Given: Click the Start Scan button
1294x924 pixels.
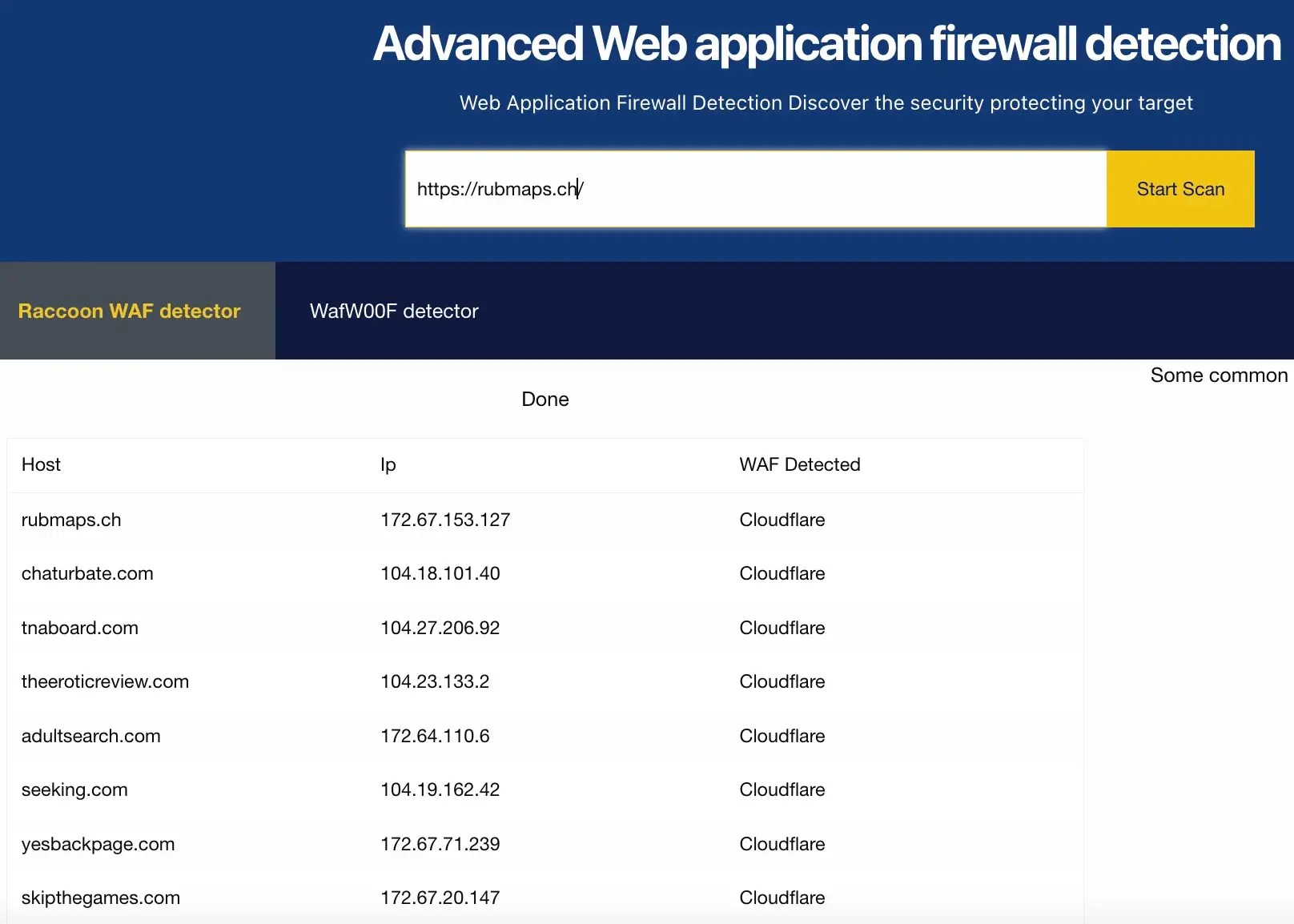Looking at the screenshot, I should 1180,189.
